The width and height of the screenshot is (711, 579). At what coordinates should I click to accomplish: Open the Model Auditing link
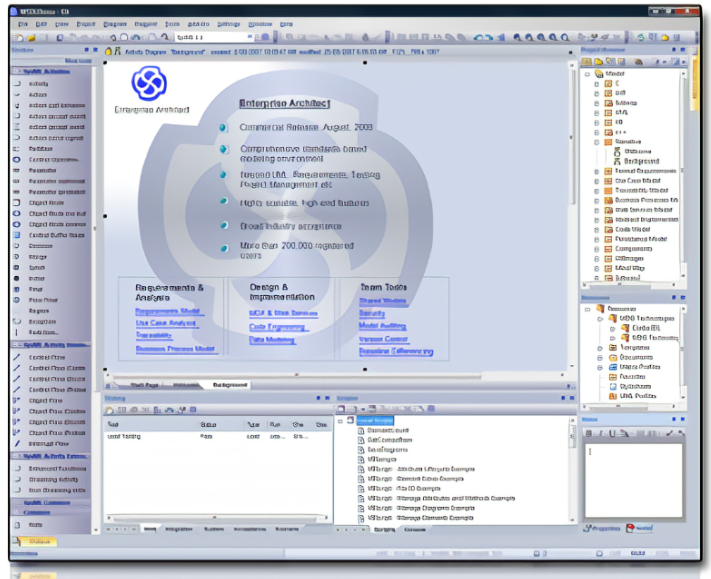(382, 326)
